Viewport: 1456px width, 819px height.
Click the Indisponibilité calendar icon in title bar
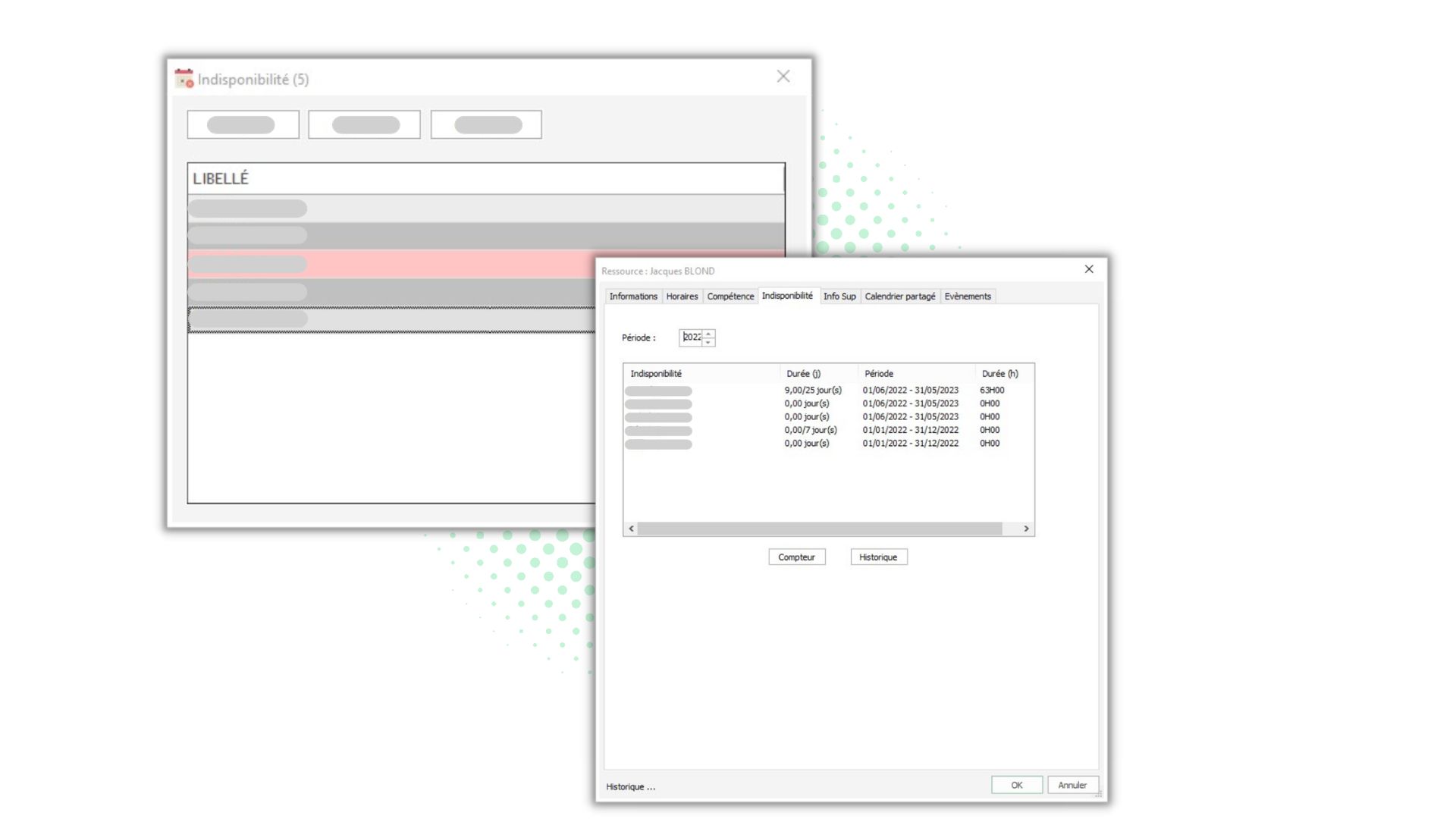pyautogui.click(x=184, y=79)
